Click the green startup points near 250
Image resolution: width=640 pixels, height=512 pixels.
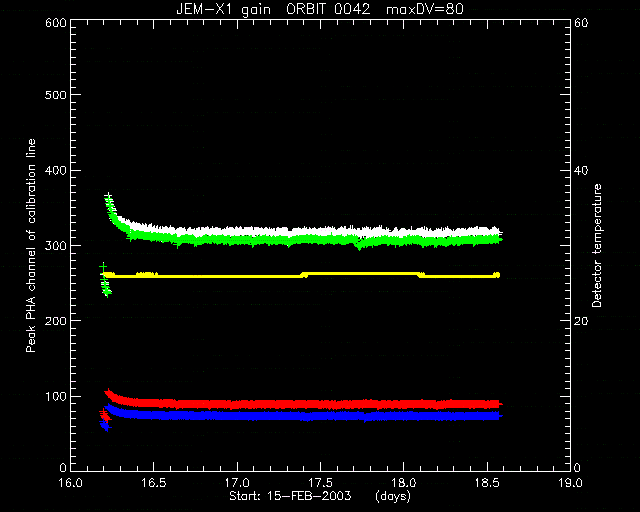click(x=105, y=282)
